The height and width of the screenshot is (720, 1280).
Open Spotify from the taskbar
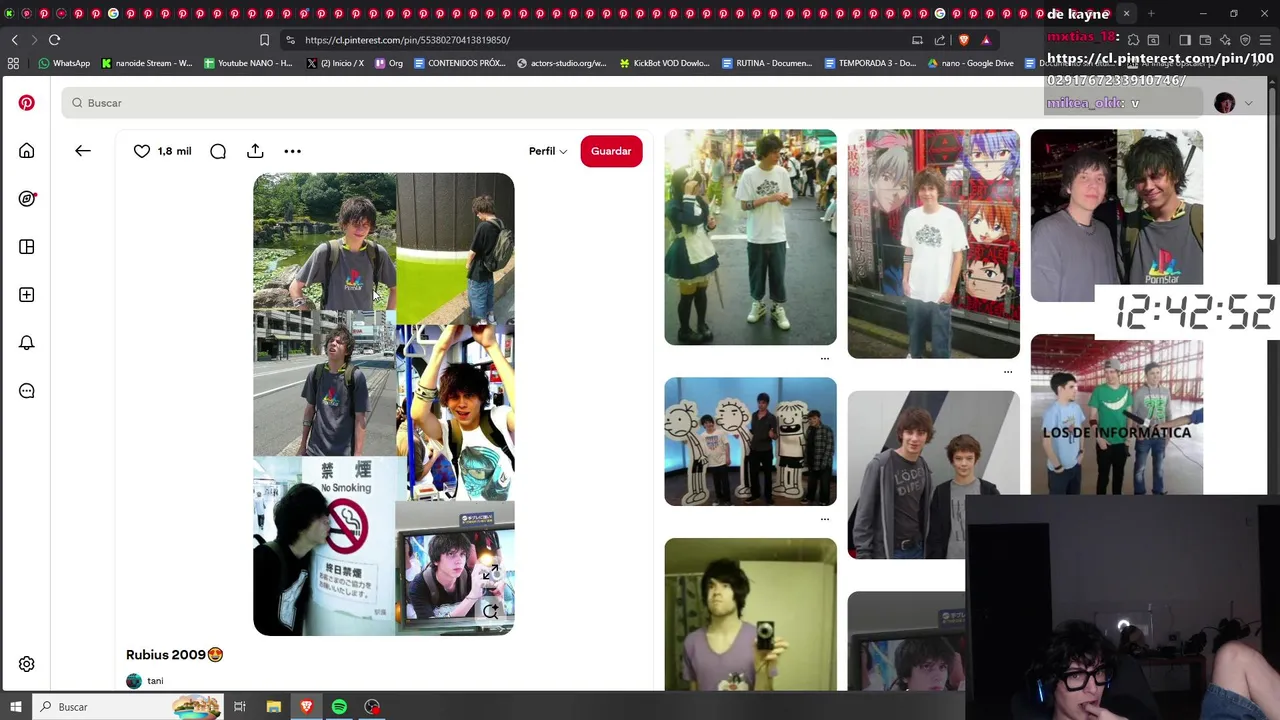click(x=339, y=707)
